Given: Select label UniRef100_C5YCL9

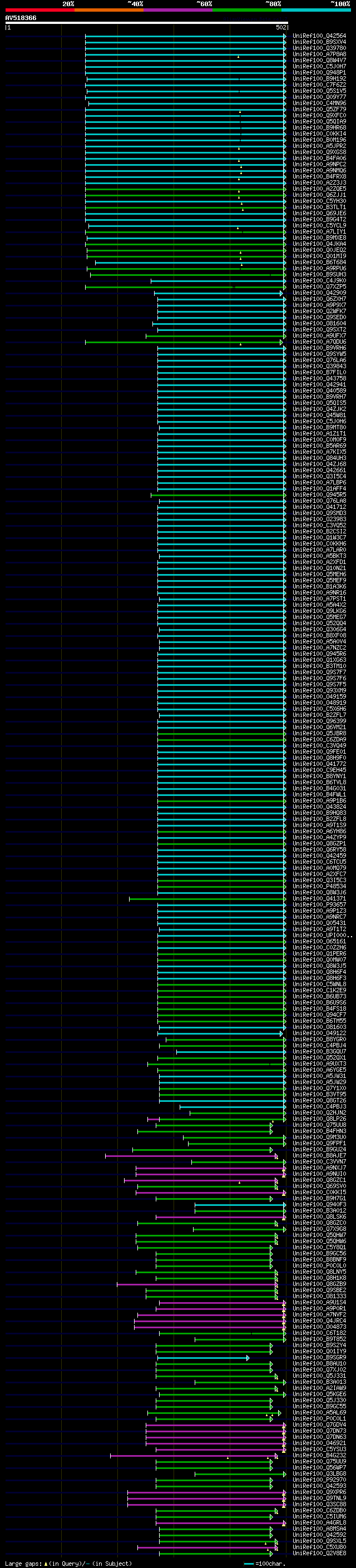Looking at the screenshot, I should (319, 225).
